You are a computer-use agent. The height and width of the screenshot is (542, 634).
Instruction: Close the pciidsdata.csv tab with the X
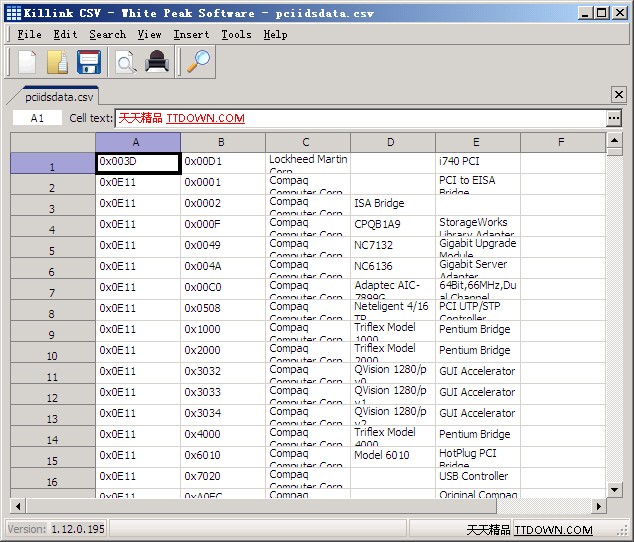tap(619, 95)
